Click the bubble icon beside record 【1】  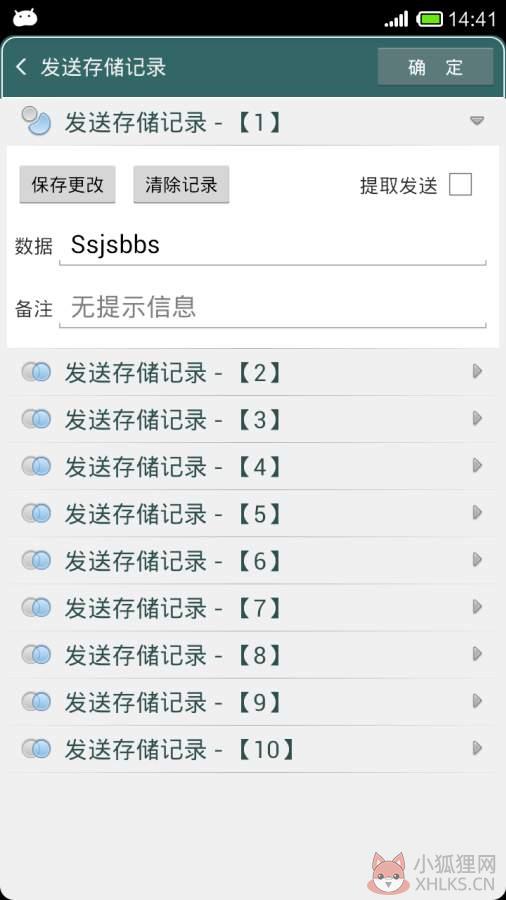click(x=36, y=121)
